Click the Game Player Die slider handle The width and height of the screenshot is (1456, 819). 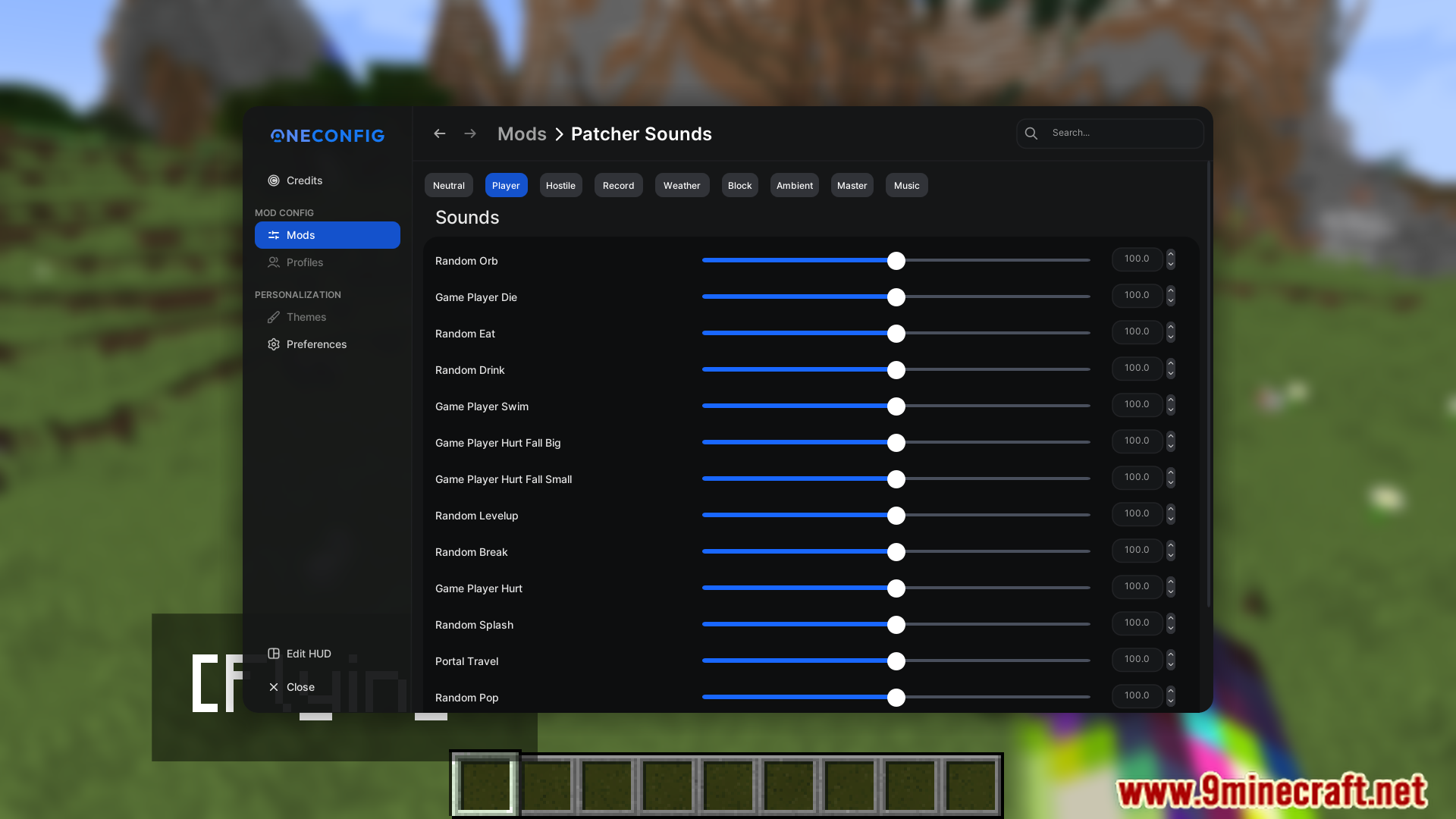tap(896, 297)
